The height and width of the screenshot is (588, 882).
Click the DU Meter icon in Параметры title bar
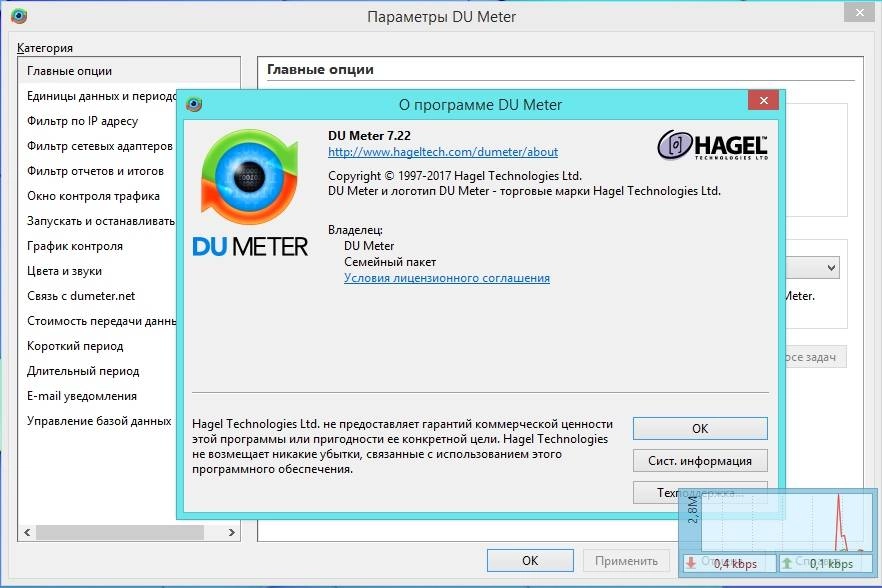tap(19, 16)
